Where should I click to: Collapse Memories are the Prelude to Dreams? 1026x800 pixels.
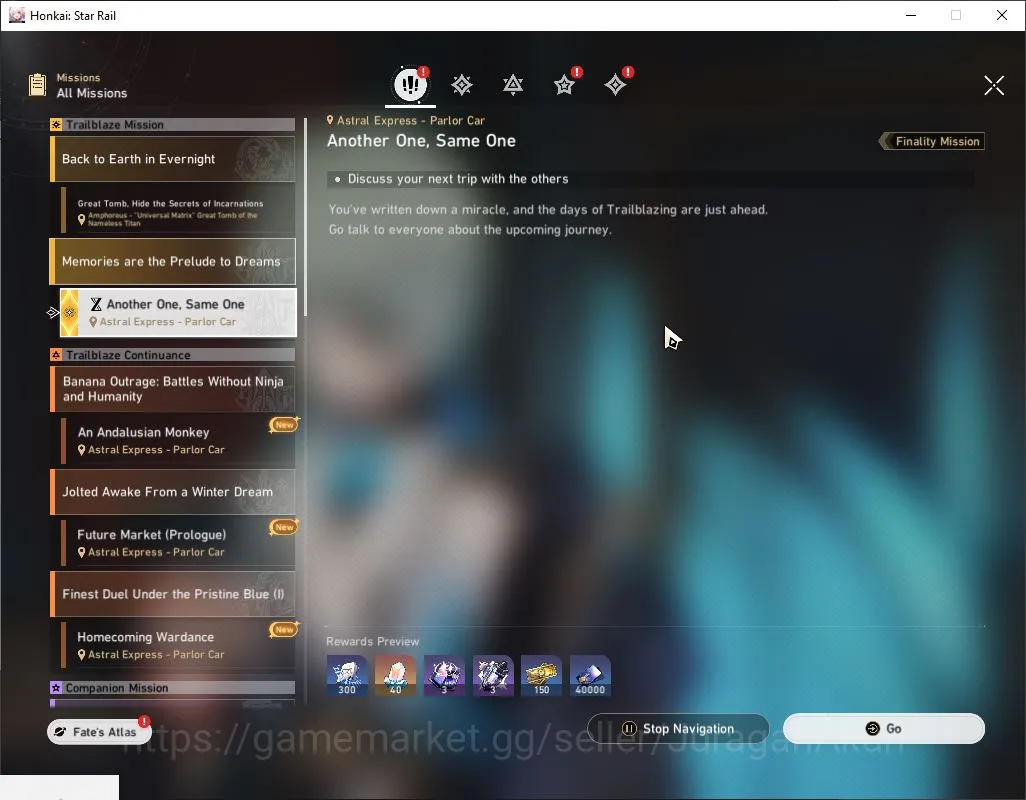pyautogui.click(x=173, y=262)
